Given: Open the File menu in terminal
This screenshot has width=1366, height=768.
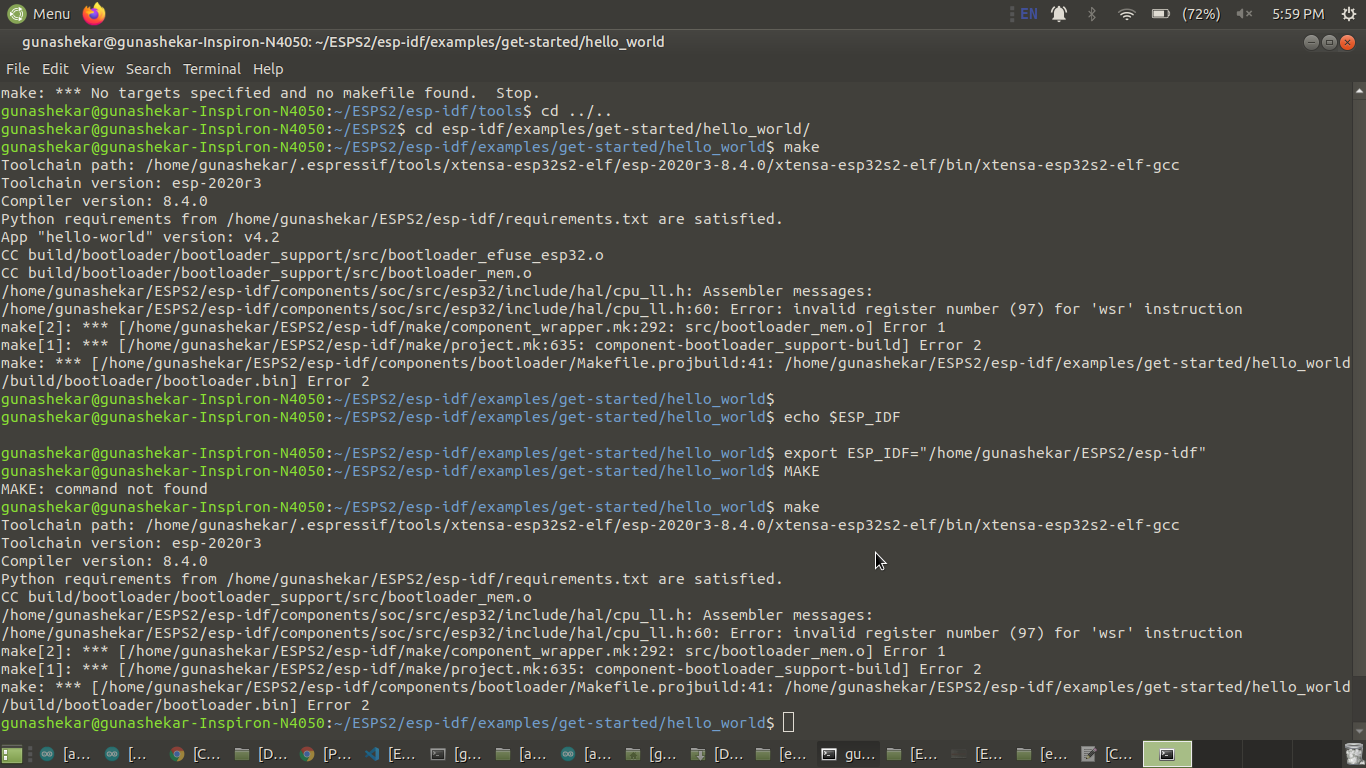Looking at the screenshot, I should pyautogui.click(x=17, y=69).
